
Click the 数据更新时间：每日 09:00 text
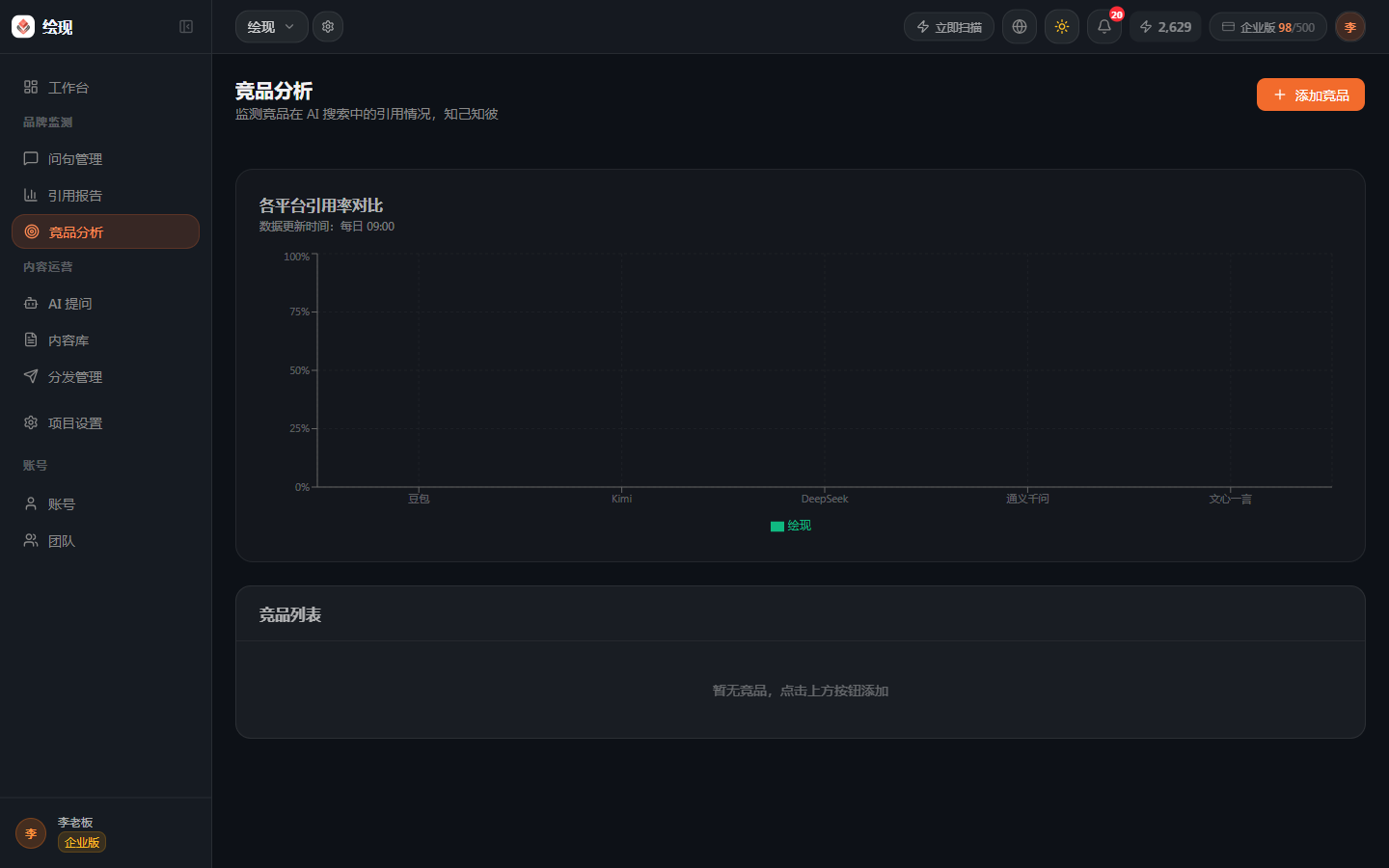pos(327,227)
